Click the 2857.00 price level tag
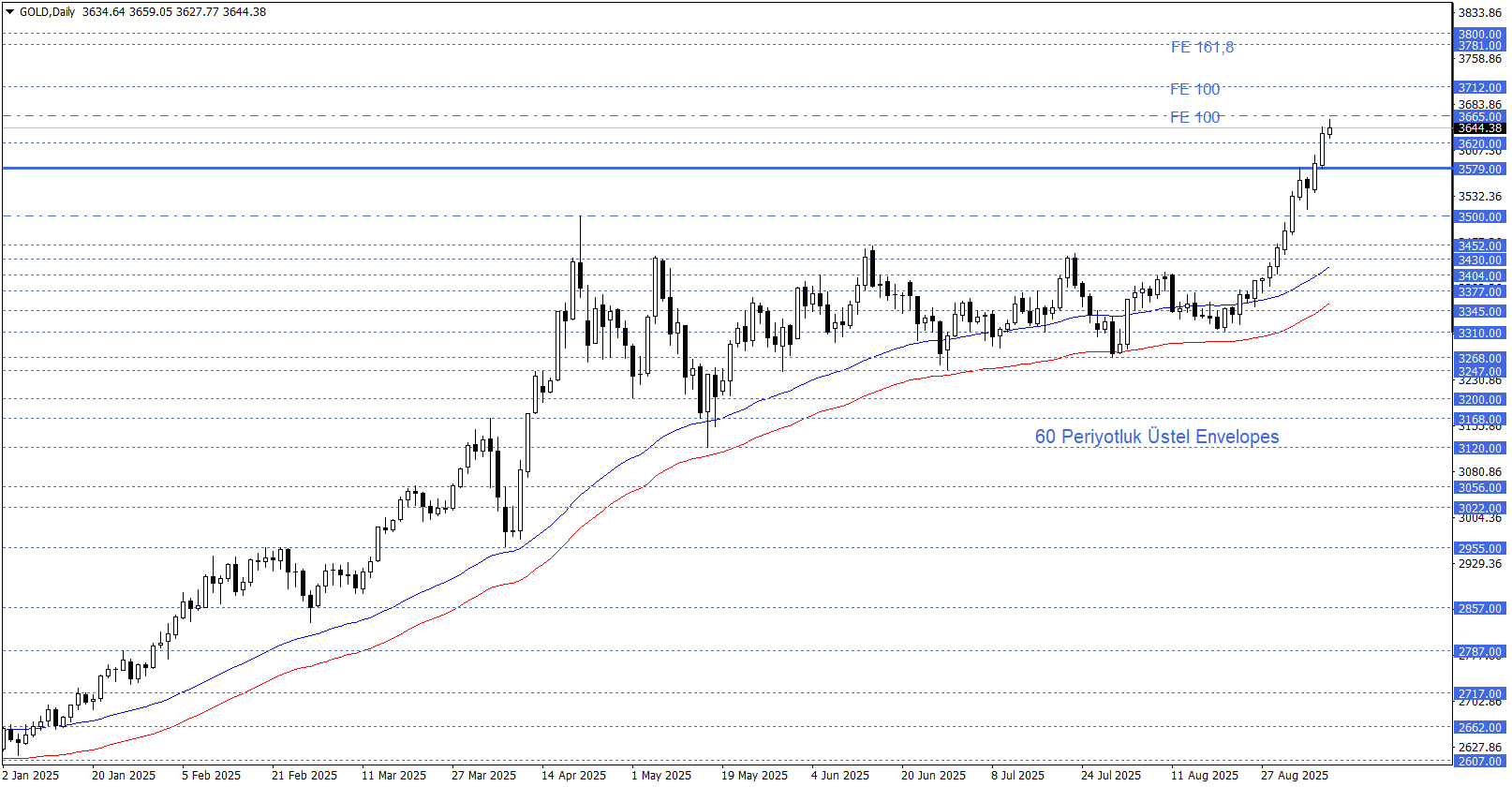The height and width of the screenshot is (787, 1512). (1479, 609)
